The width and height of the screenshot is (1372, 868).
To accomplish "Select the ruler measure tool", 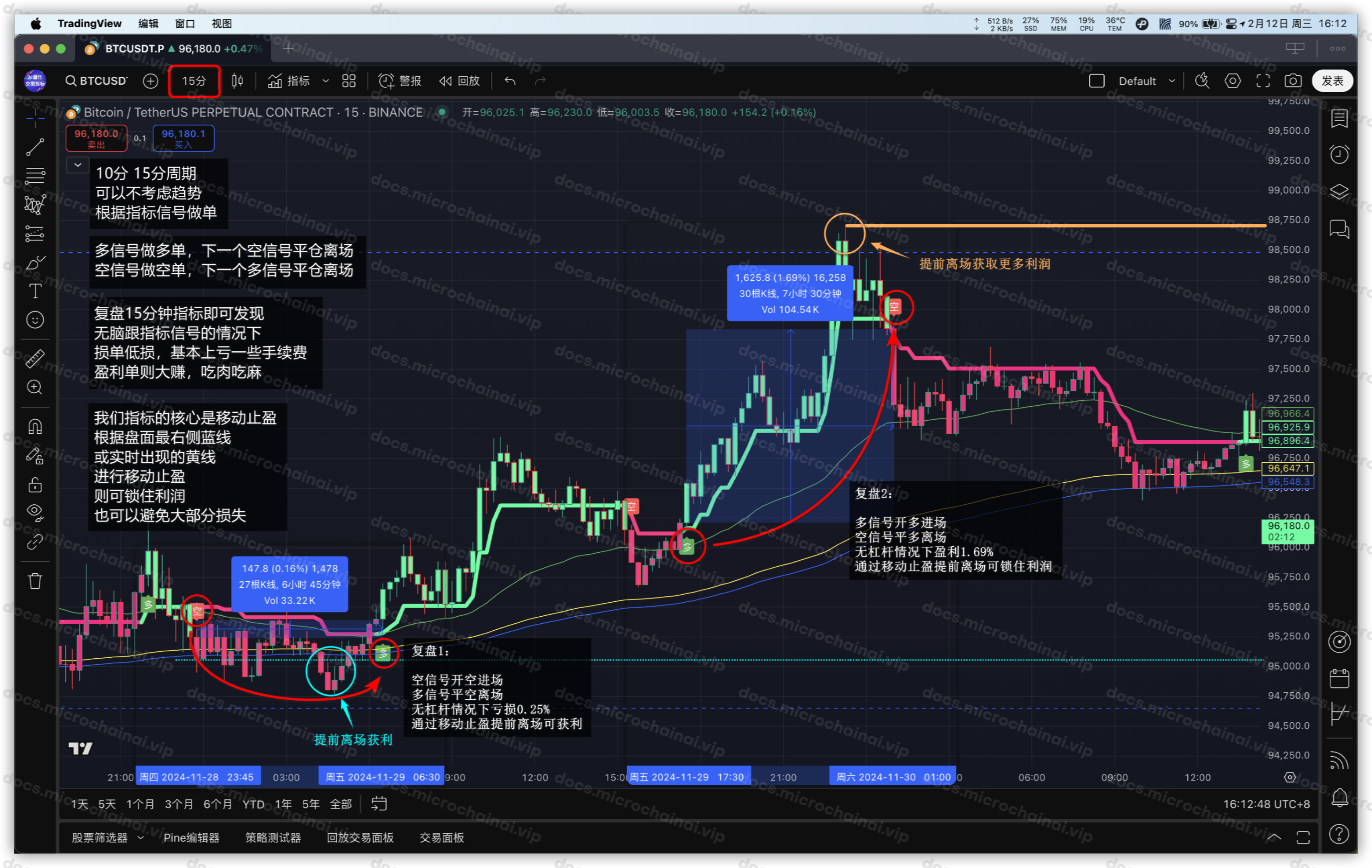I will (35, 358).
